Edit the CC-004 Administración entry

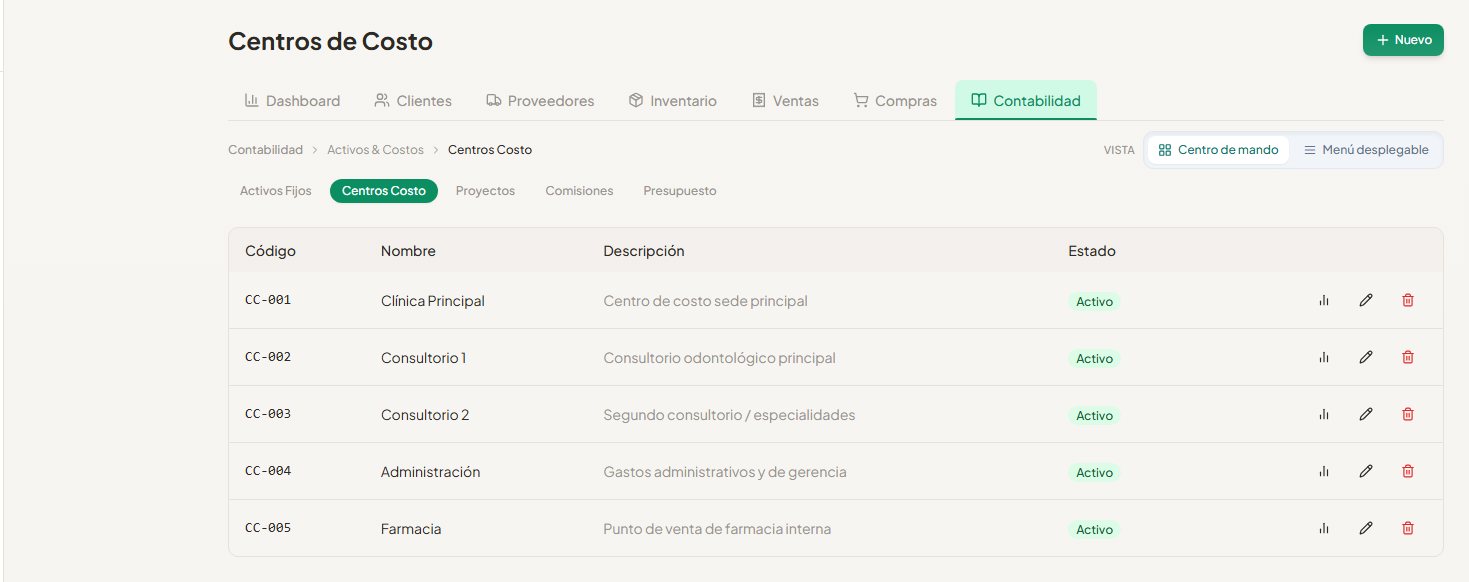point(1366,471)
